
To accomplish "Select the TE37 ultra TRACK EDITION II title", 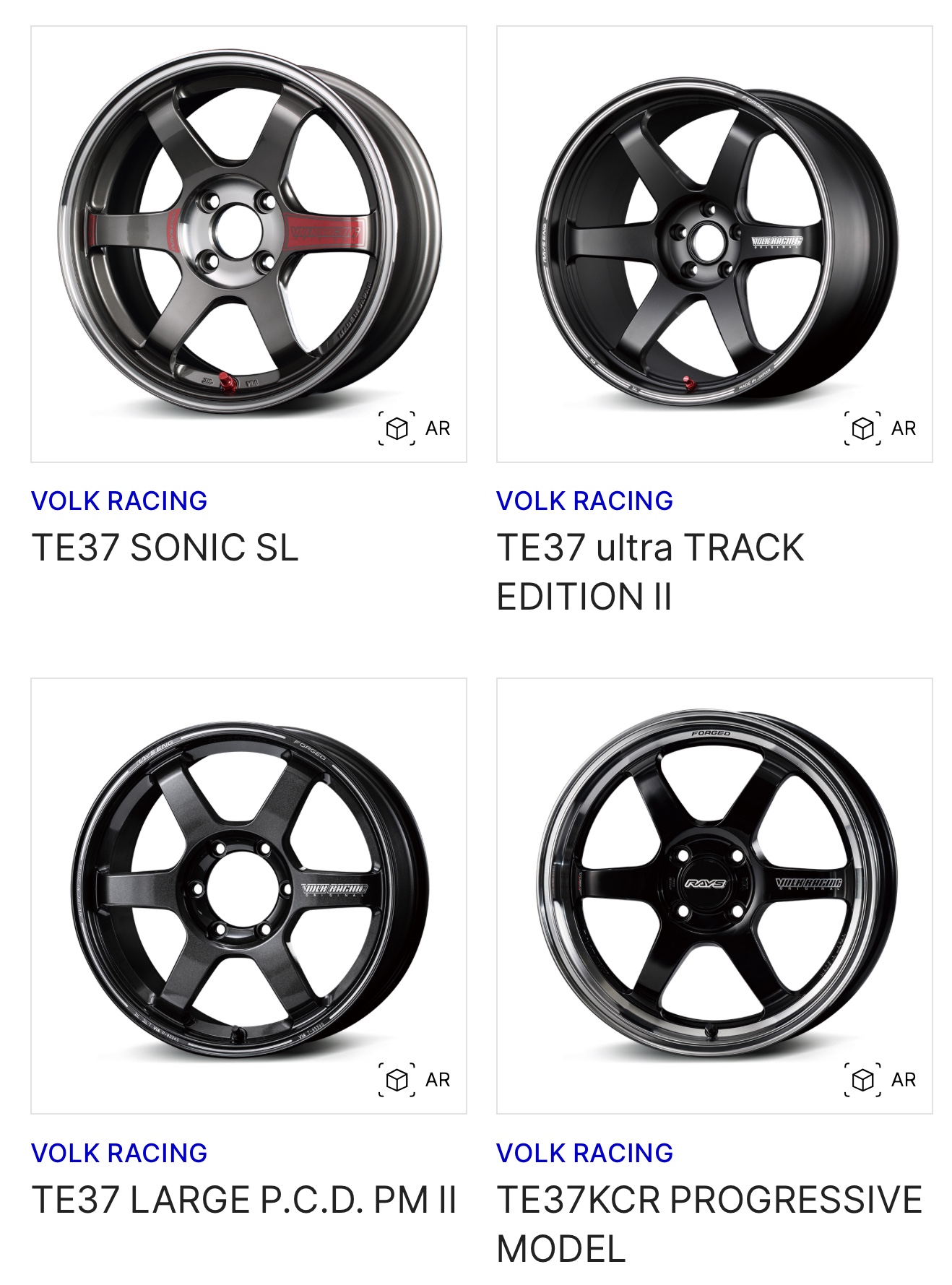I will coord(650,572).
